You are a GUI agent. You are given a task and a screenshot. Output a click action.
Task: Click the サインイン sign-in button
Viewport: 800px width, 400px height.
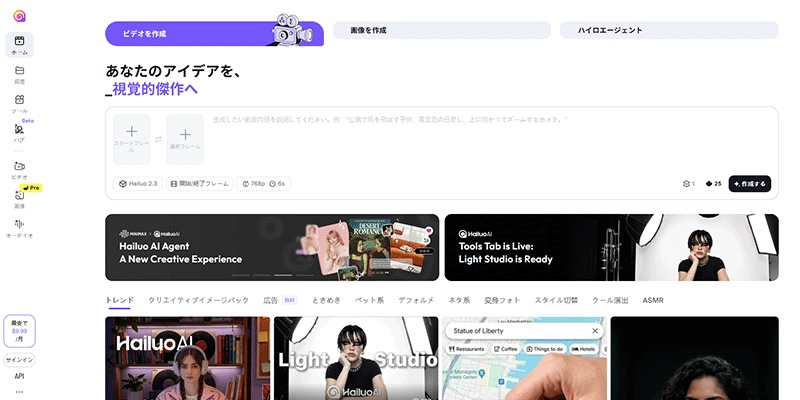click(19, 360)
